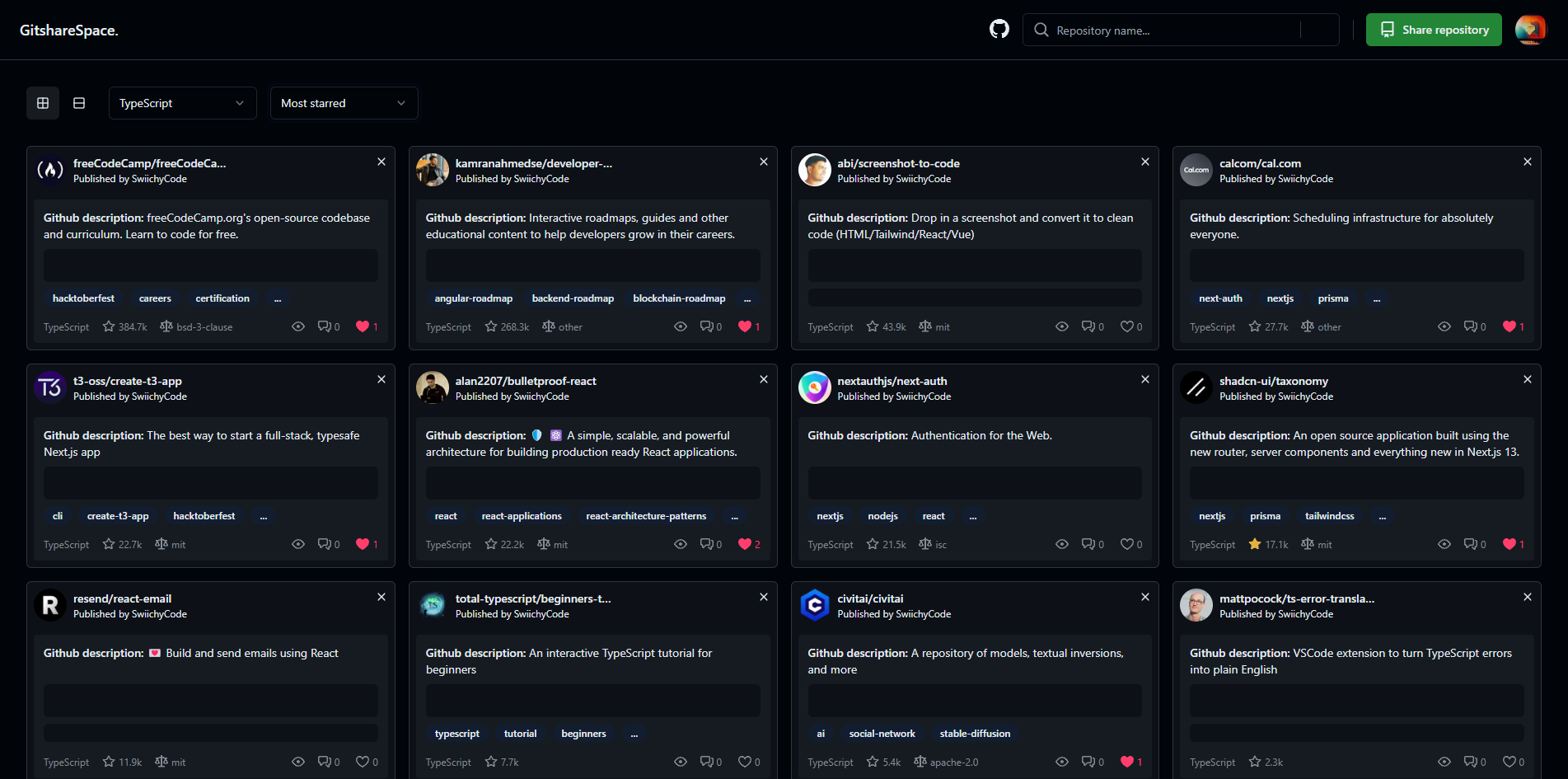The height and width of the screenshot is (779, 1568).
Task: Switch to grid view layout
Action: pyautogui.click(x=42, y=102)
